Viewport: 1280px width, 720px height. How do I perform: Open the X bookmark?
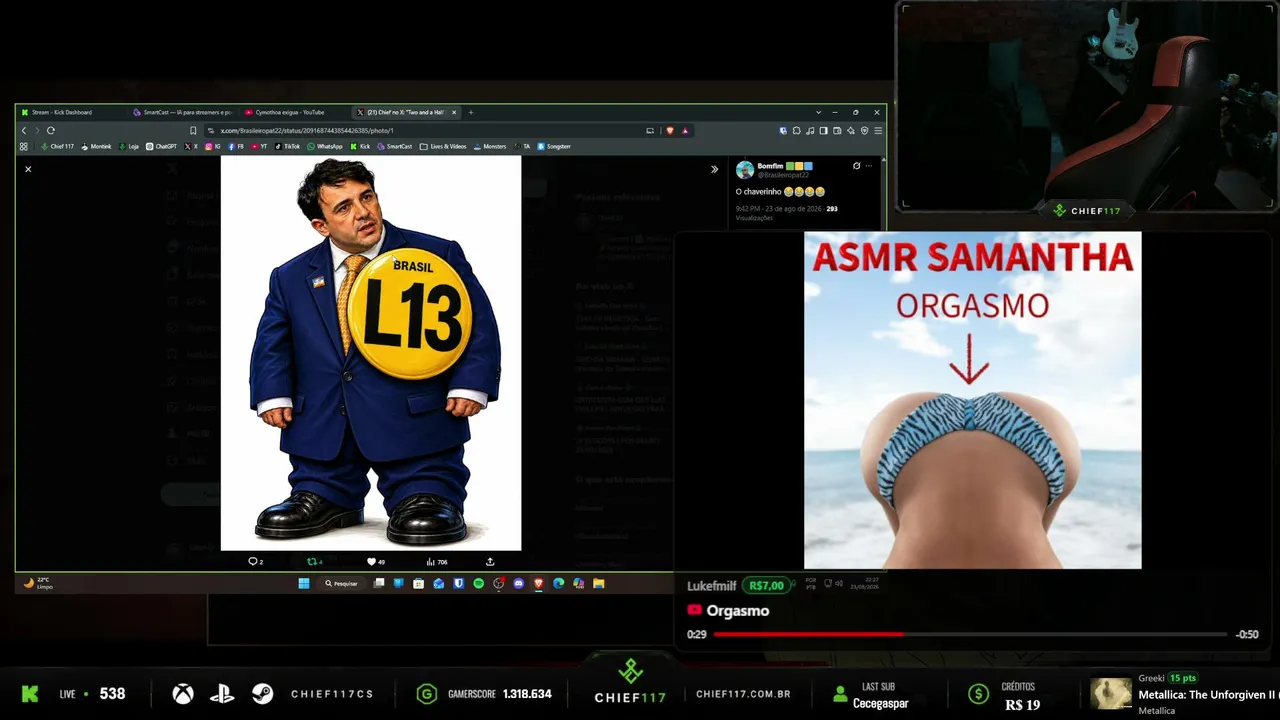coord(191,146)
